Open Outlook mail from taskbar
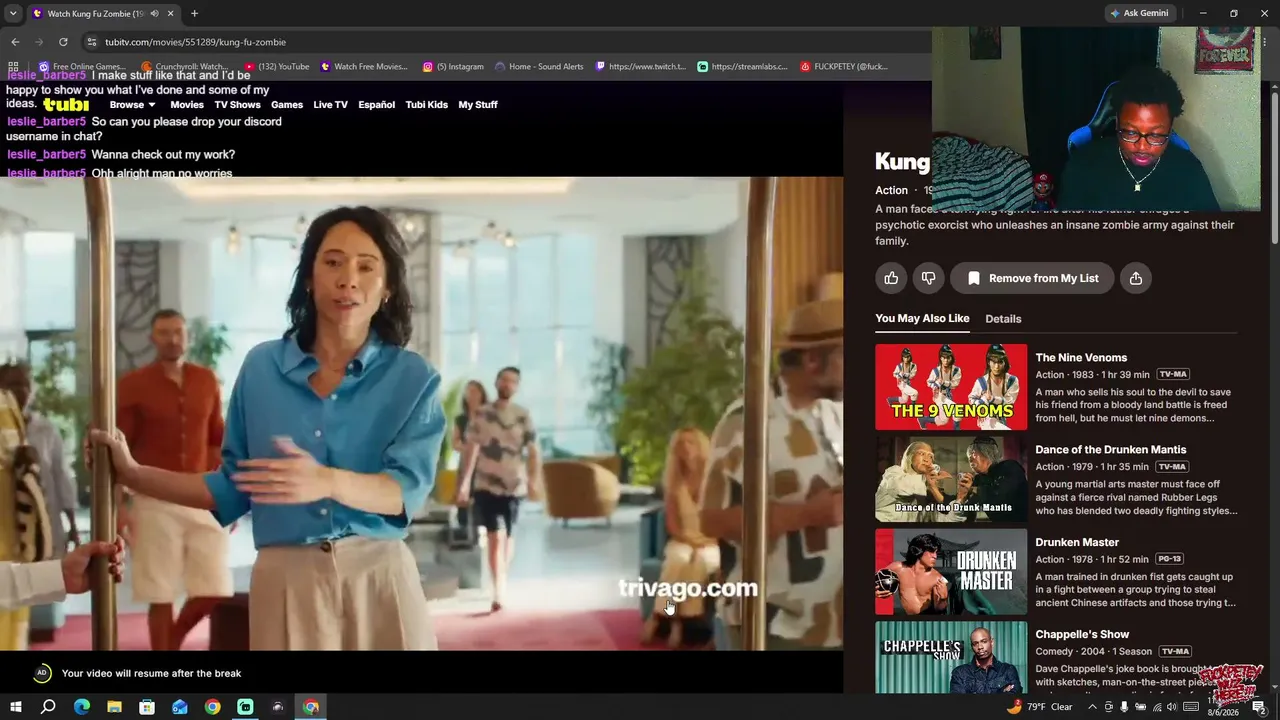Image resolution: width=1280 pixels, height=720 pixels. [x=180, y=707]
